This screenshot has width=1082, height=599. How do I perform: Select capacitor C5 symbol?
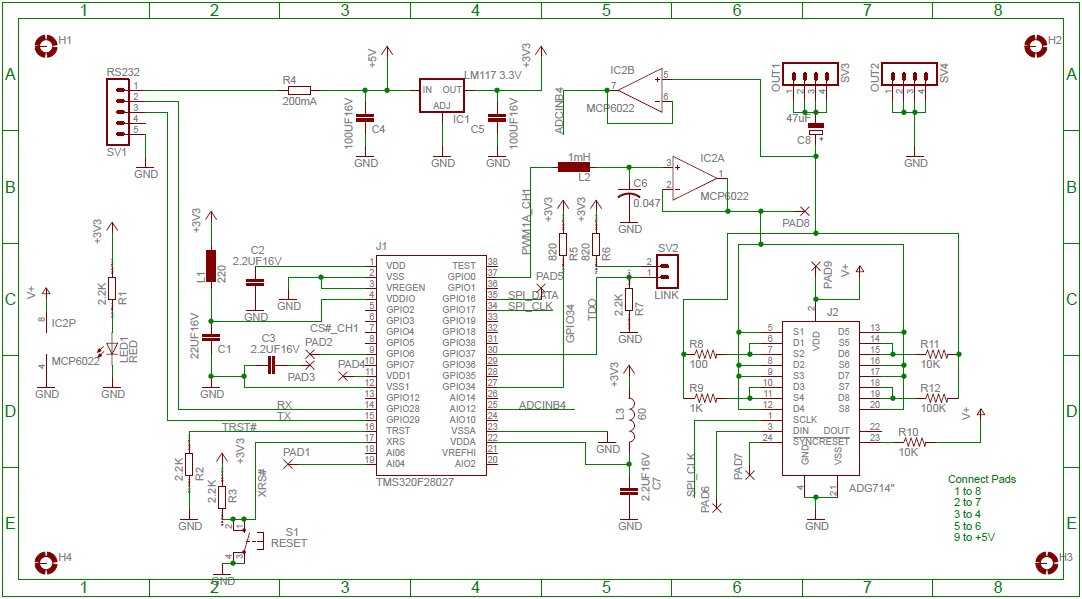(497, 118)
